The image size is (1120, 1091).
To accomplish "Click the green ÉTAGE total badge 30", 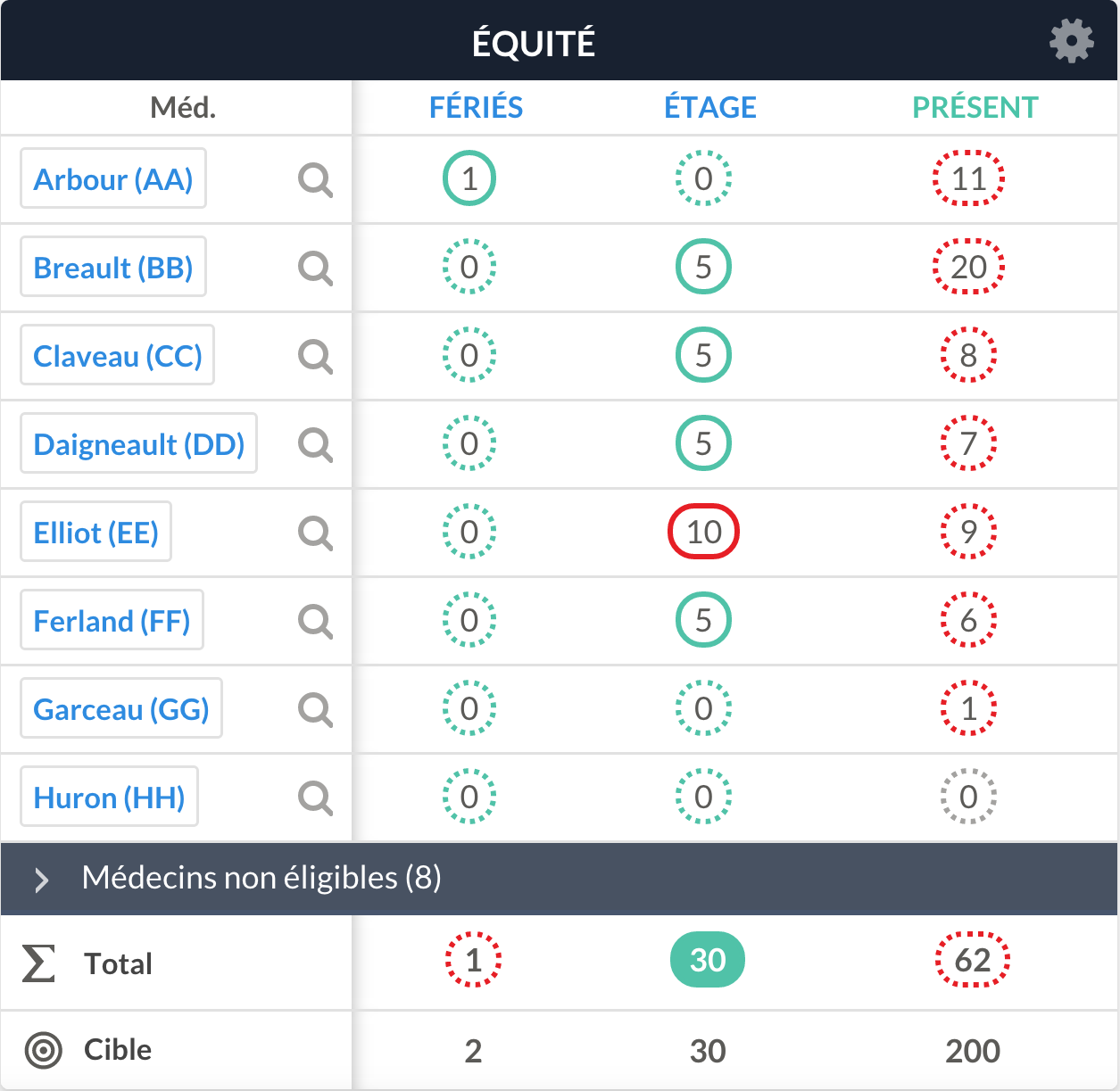I will click(x=707, y=960).
